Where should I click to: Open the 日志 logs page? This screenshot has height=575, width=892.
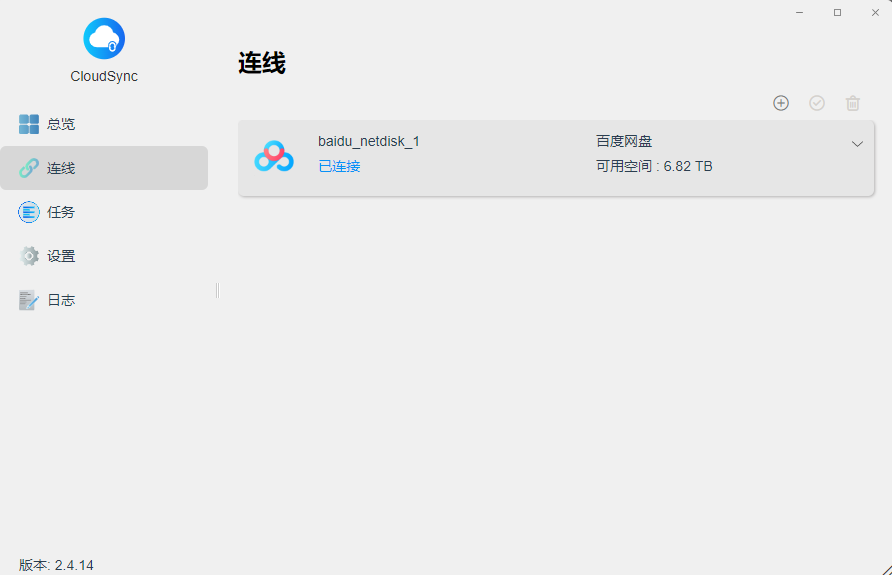(60, 300)
